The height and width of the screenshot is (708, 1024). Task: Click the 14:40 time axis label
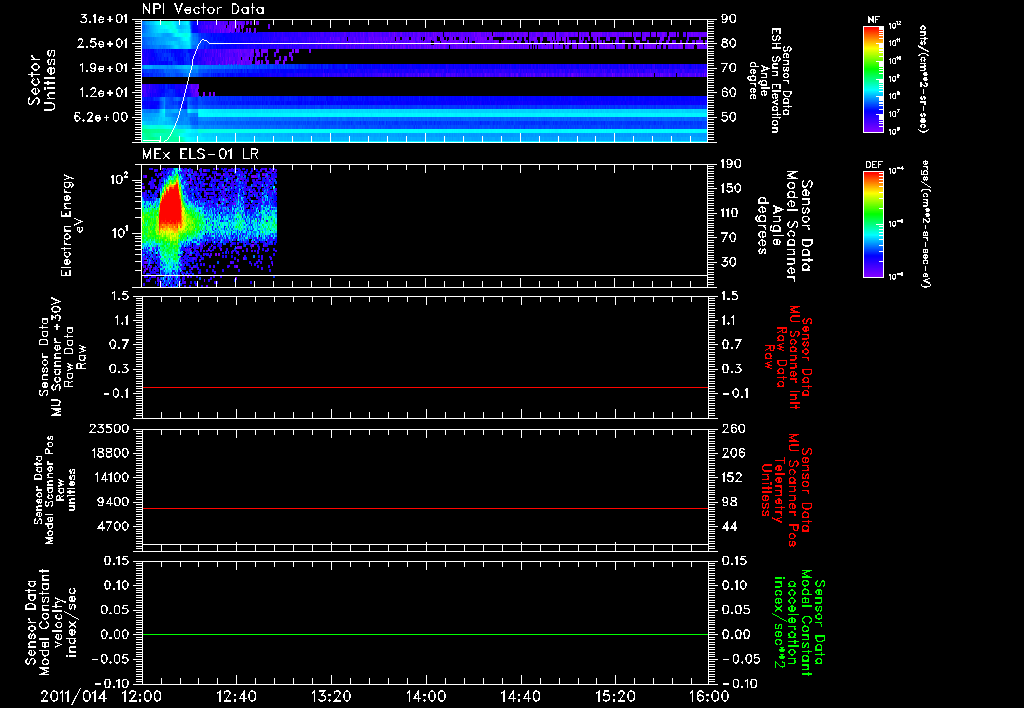click(520, 697)
